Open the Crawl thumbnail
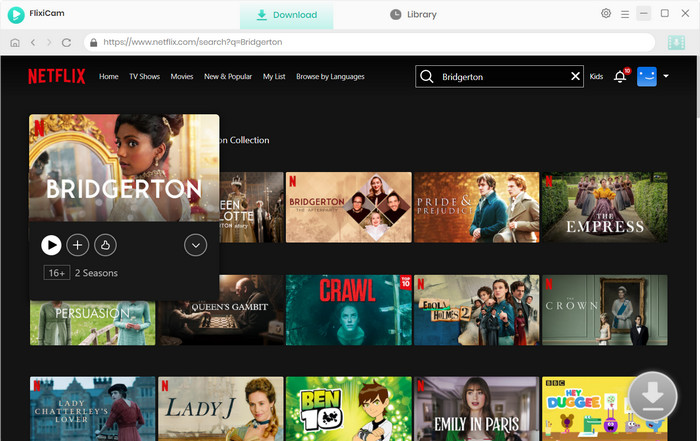The image size is (700, 441). [x=349, y=310]
